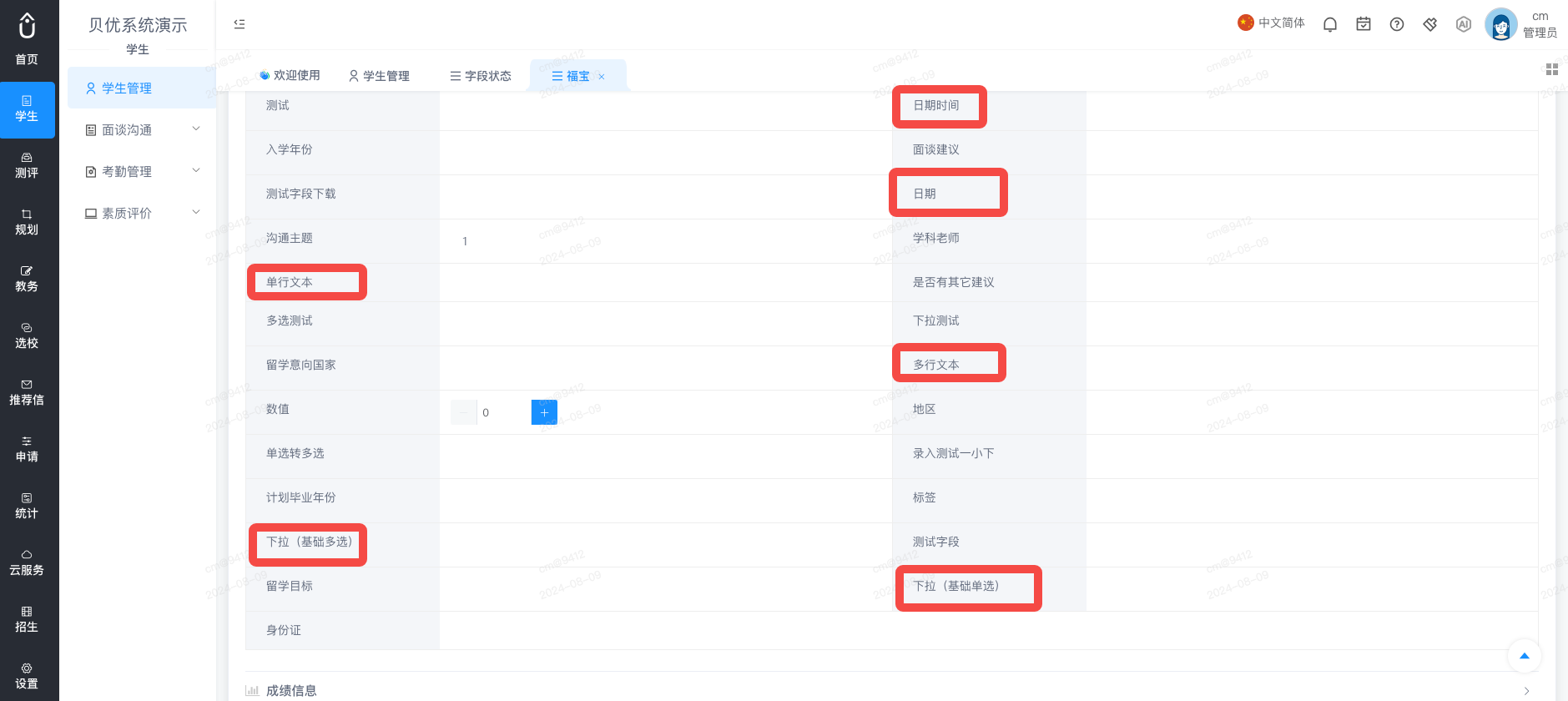
Task: Open 设置 in left sidebar
Action: coord(27,676)
